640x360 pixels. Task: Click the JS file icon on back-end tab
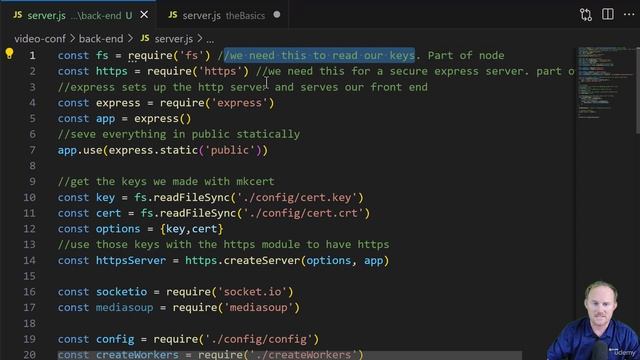(x=18, y=15)
